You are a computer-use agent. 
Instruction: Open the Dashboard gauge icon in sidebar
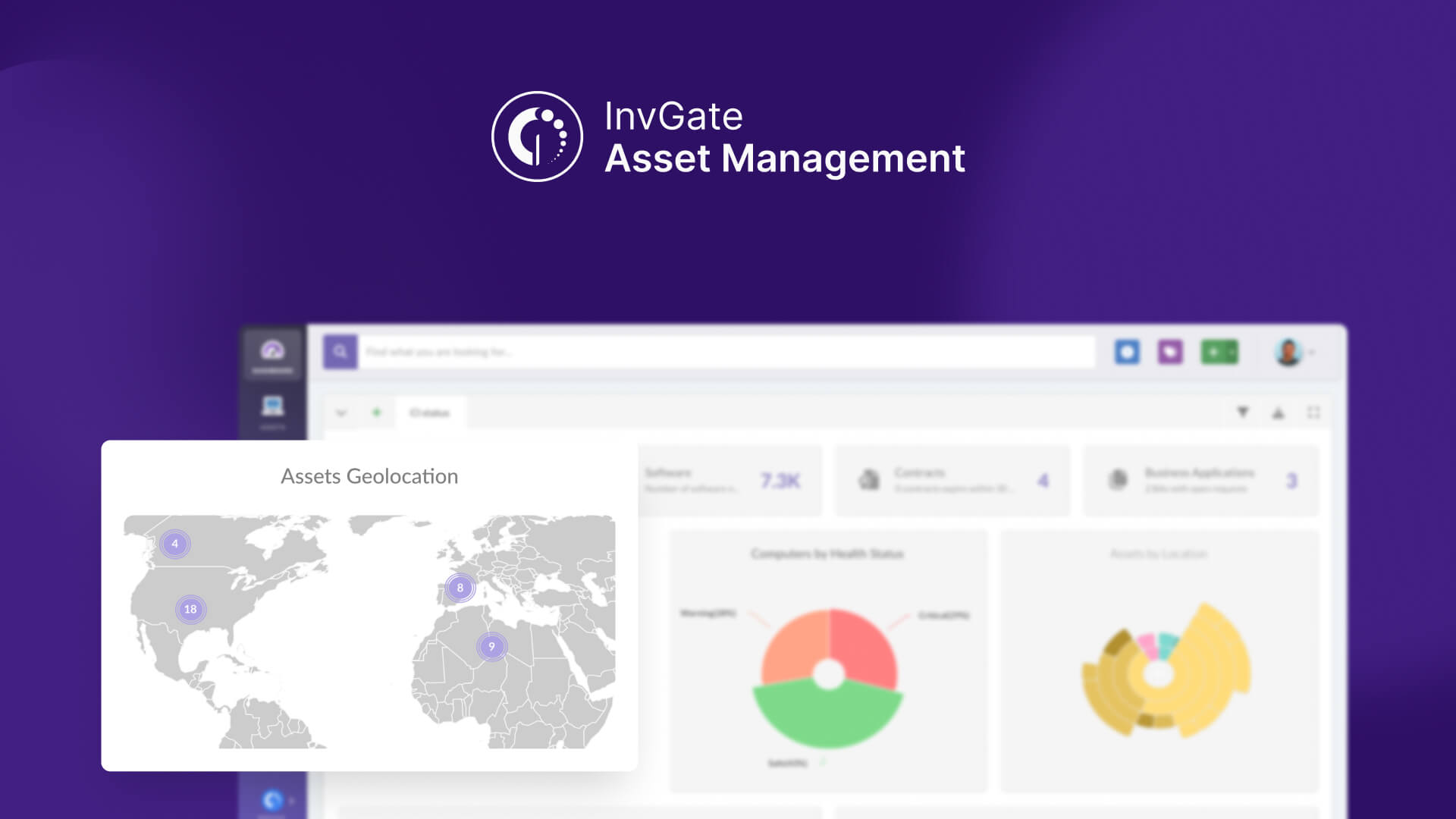(x=273, y=350)
